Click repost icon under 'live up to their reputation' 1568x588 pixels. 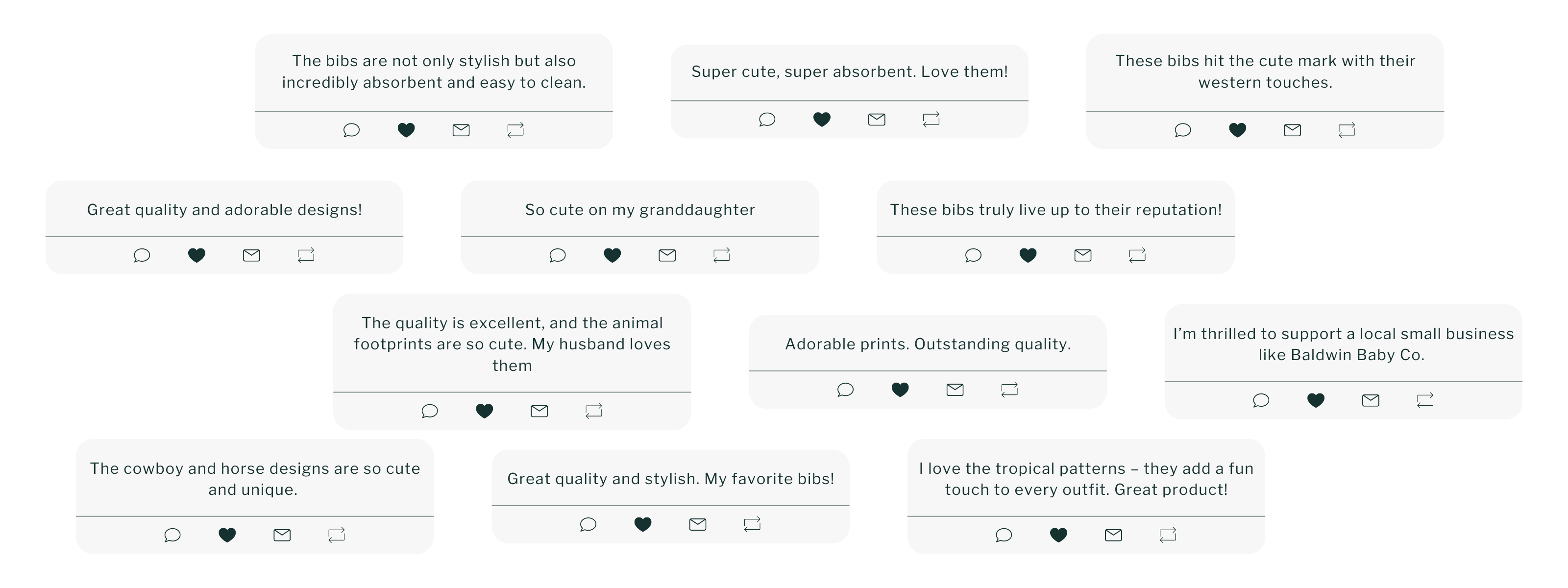coord(1137,255)
